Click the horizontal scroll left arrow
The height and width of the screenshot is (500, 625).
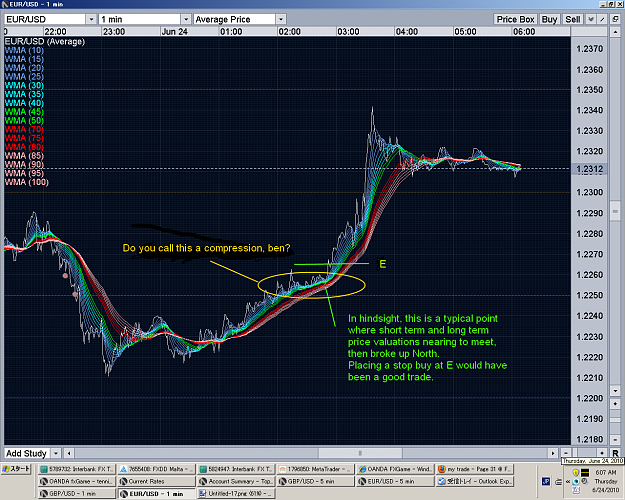69,453
